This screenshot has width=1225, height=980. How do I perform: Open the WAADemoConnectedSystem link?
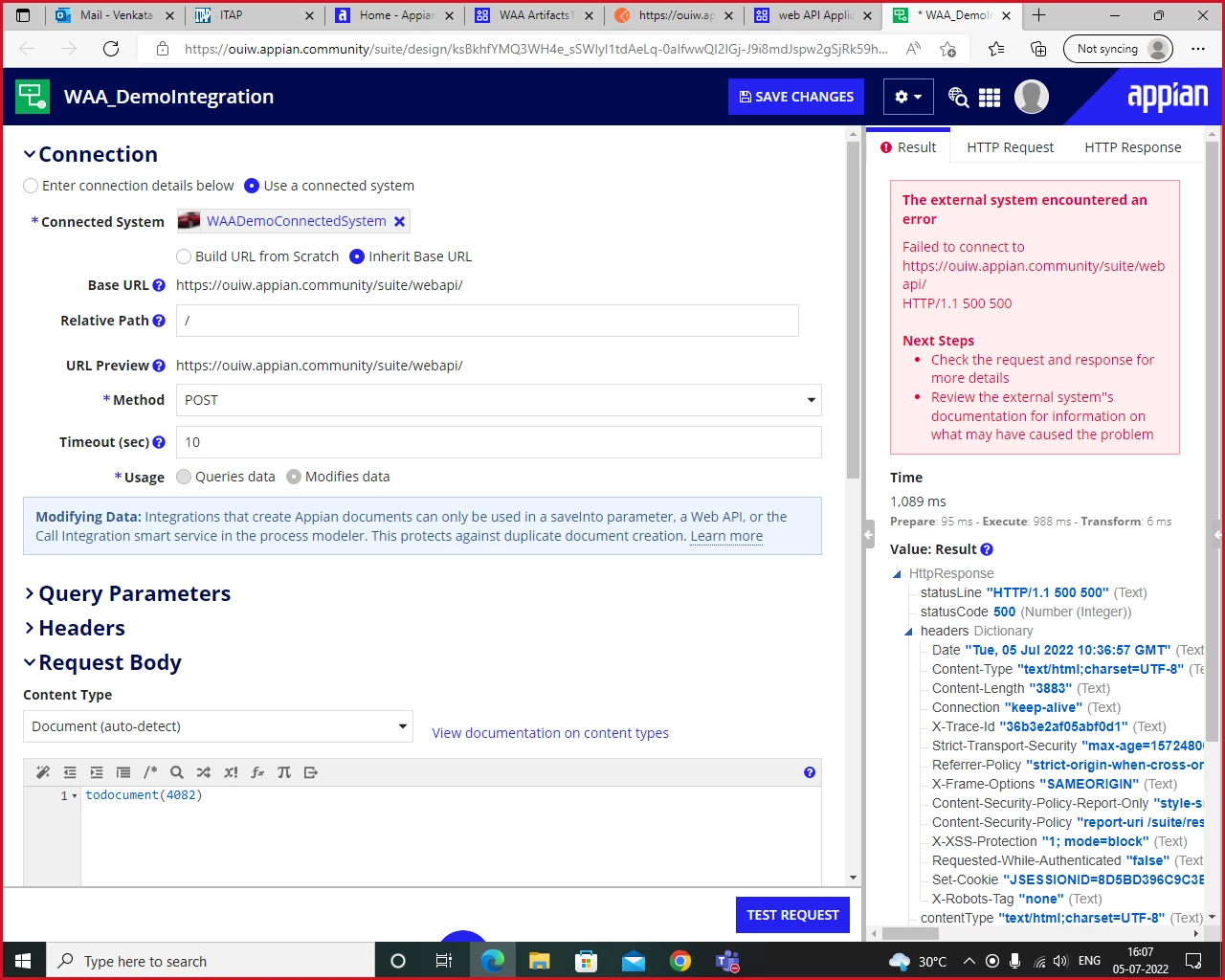297,221
